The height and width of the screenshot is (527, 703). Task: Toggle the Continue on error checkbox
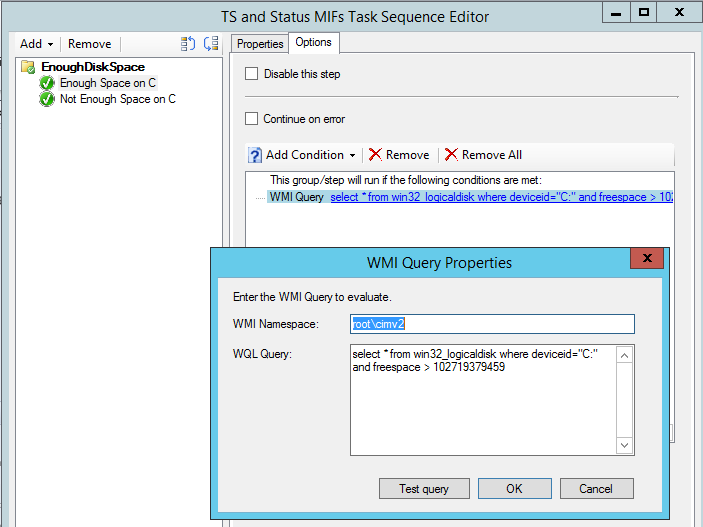(x=252, y=119)
